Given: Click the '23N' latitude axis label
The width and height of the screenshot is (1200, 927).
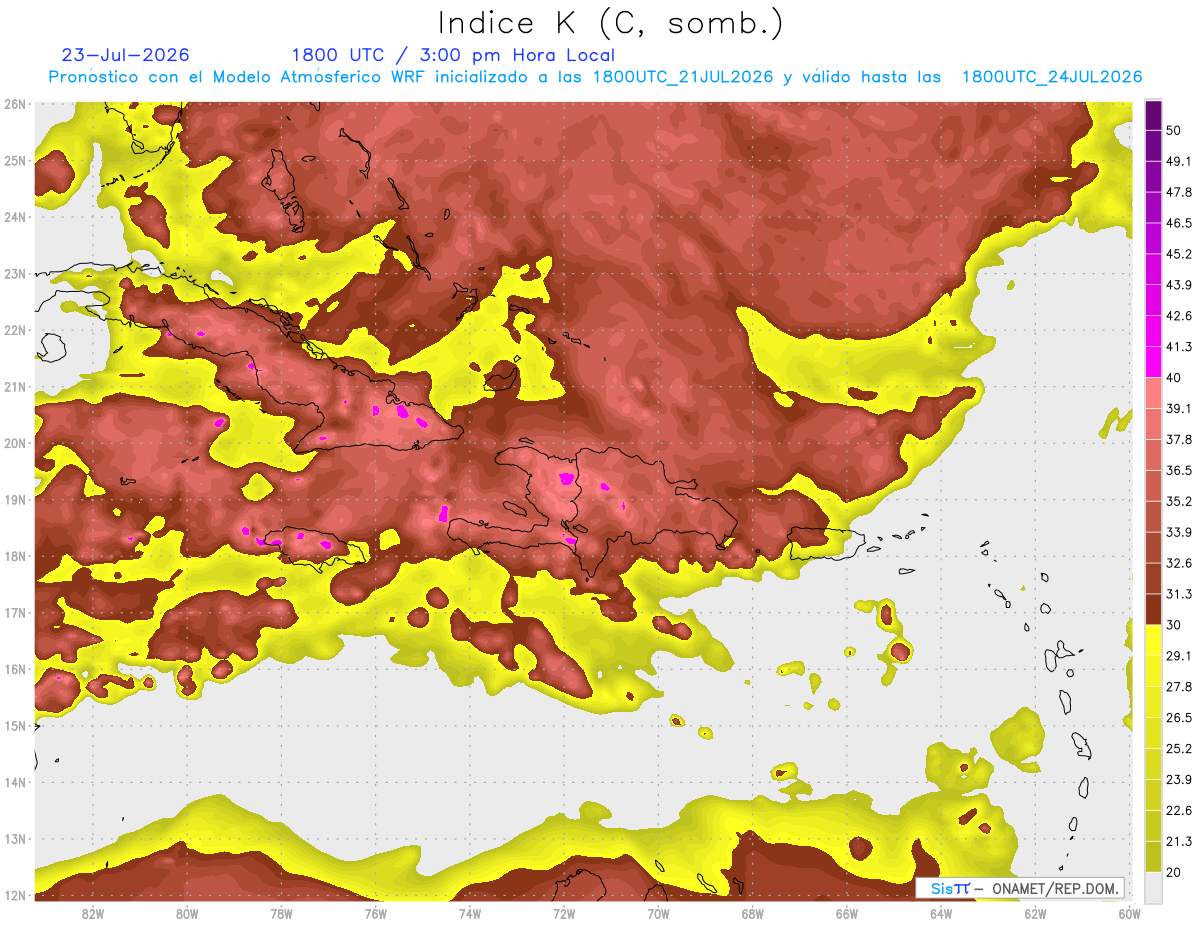Looking at the screenshot, I should coord(15,273).
